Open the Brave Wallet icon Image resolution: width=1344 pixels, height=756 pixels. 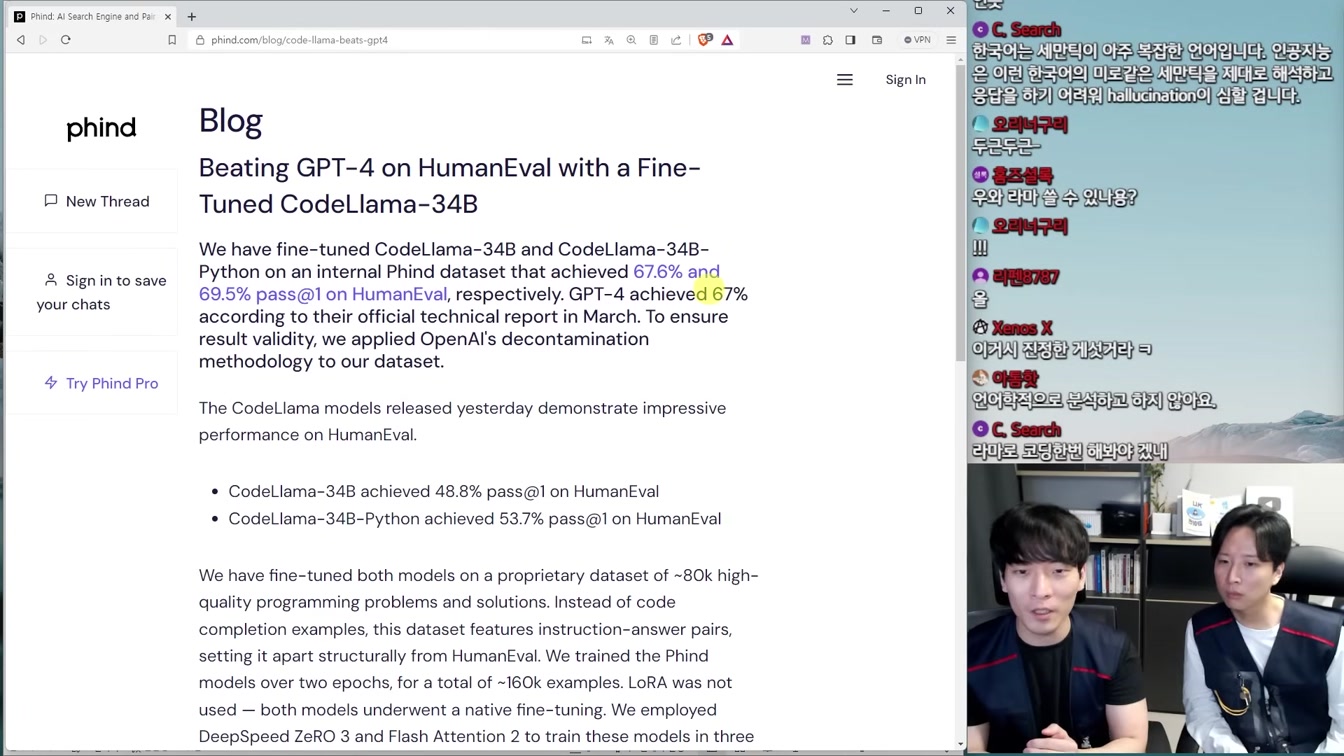coord(877,40)
